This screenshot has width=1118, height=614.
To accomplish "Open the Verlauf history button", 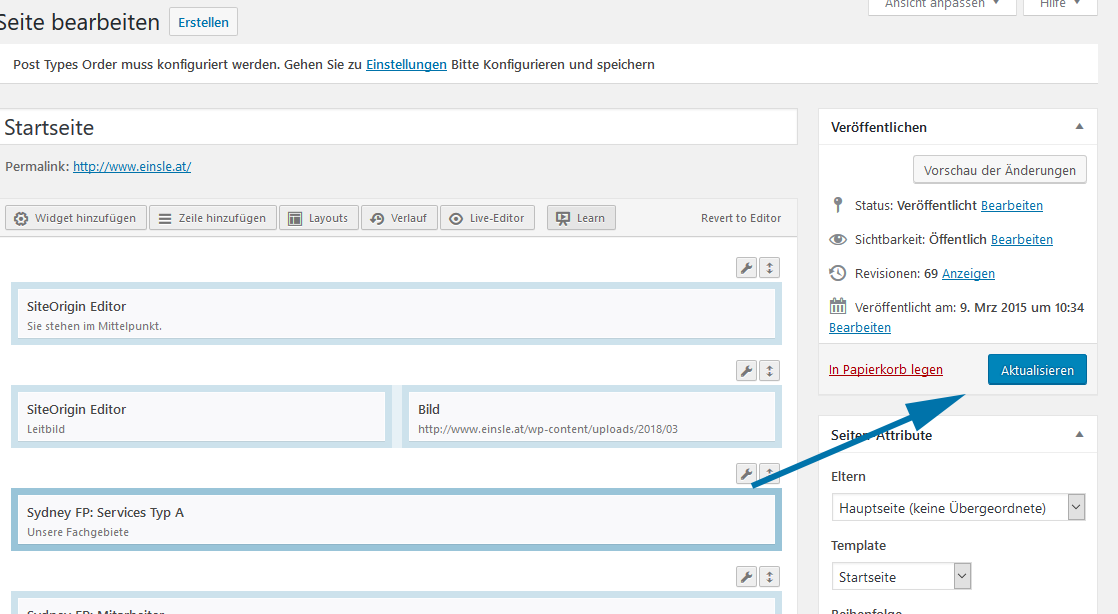I will pyautogui.click(x=399, y=218).
